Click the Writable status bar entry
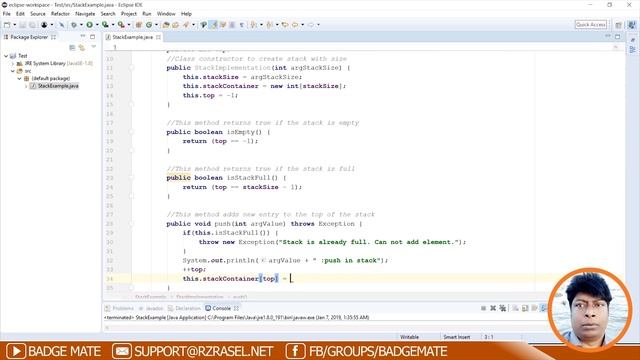The width and height of the screenshot is (640, 360). click(x=409, y=337)
